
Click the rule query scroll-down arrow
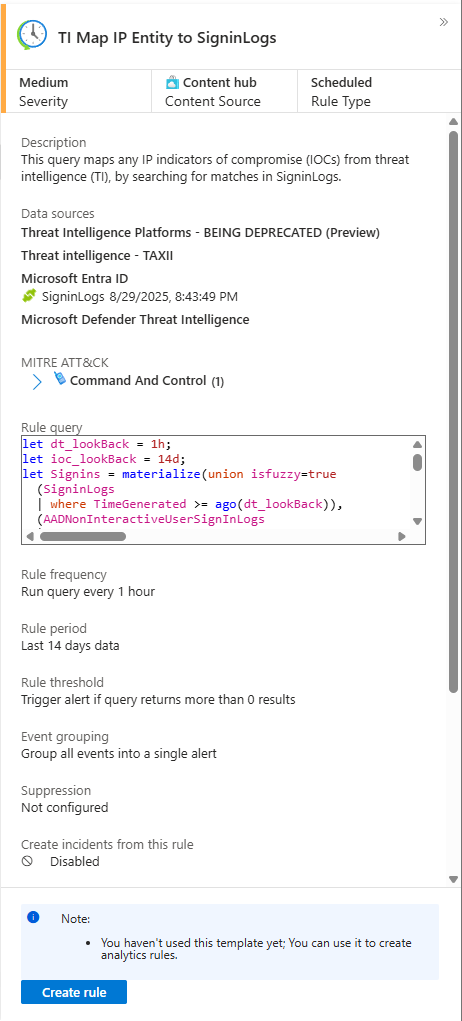tap(418, 521)
